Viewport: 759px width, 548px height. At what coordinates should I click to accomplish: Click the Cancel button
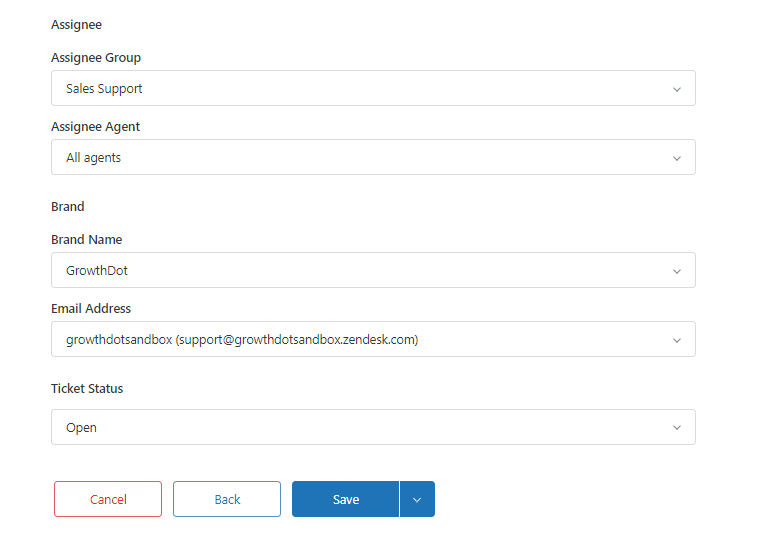108,499
